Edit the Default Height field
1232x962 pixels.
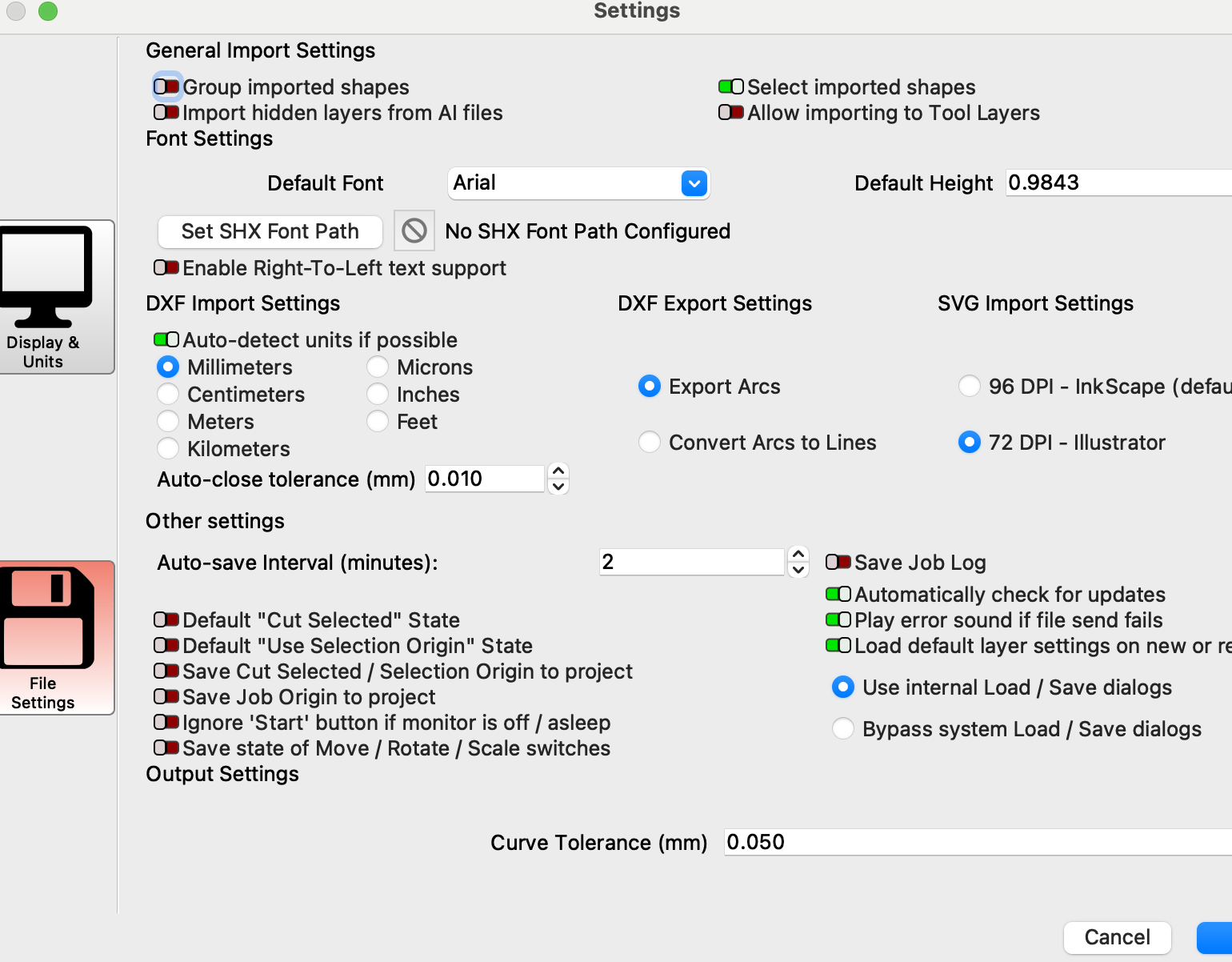coord(1118,182)
